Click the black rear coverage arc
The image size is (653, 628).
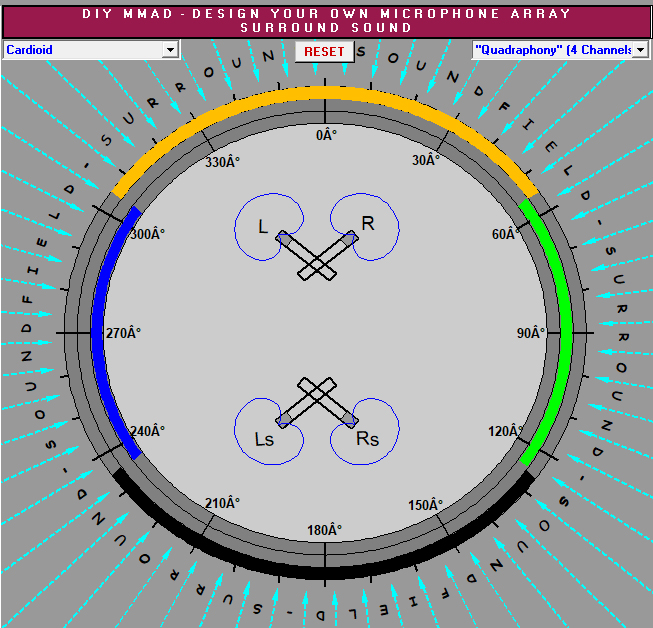click(x=326, y=571)
